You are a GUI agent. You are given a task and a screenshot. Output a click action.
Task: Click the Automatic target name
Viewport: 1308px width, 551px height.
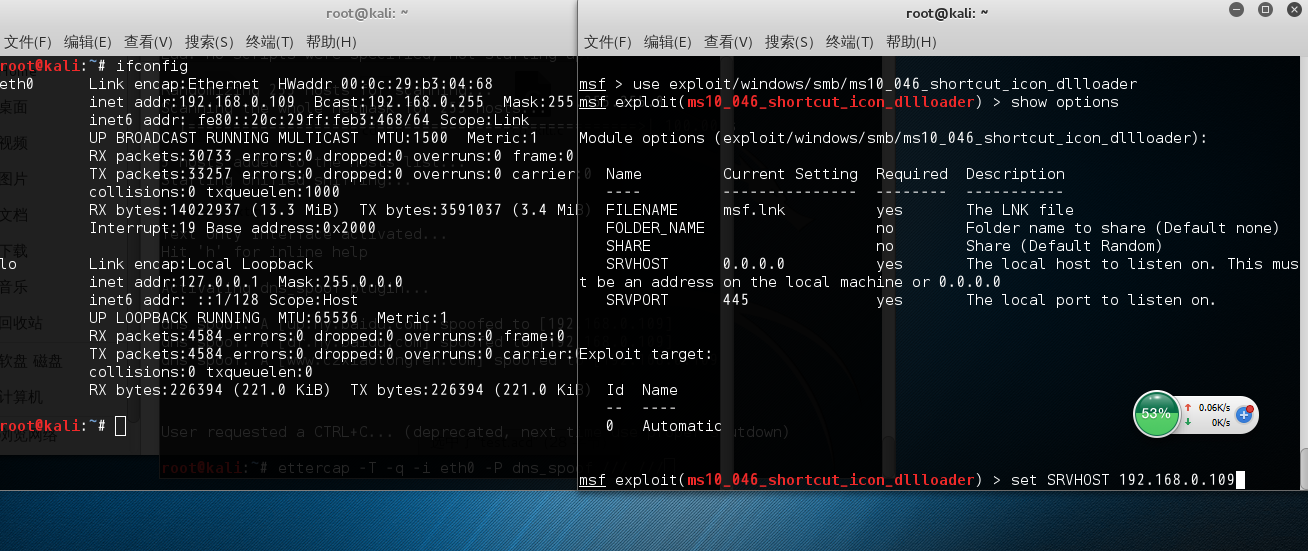[x=682, y=426]
